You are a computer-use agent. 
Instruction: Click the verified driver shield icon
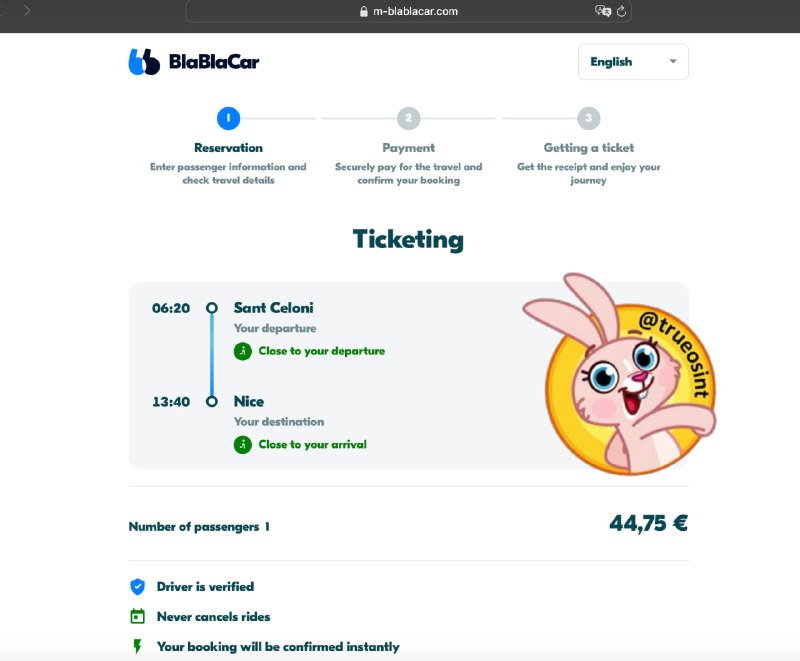[x=137, y=587]
